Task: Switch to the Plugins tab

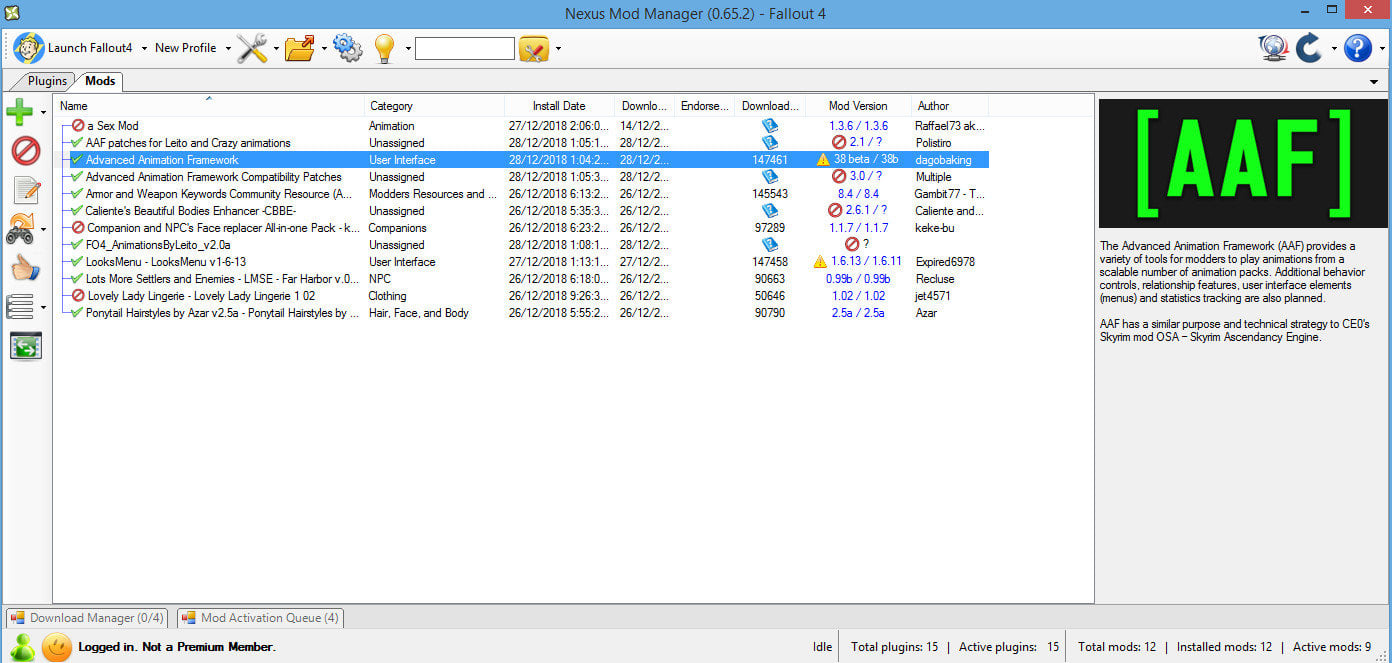Action: coord(47,81)
